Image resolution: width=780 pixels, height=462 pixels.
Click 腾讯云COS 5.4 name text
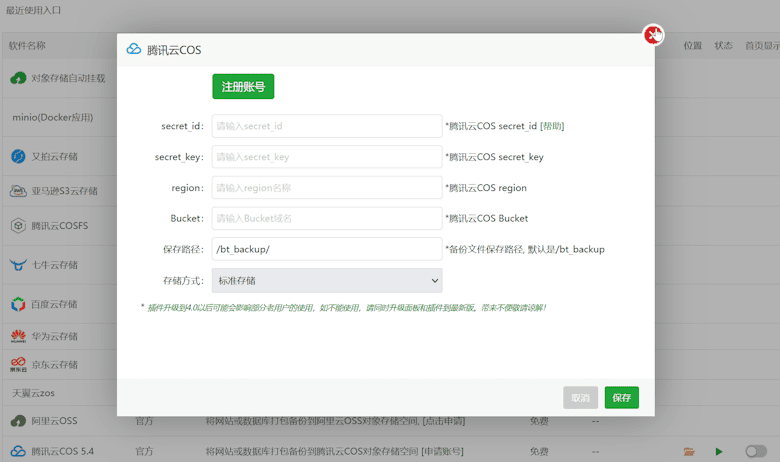[x=63, y=452]
